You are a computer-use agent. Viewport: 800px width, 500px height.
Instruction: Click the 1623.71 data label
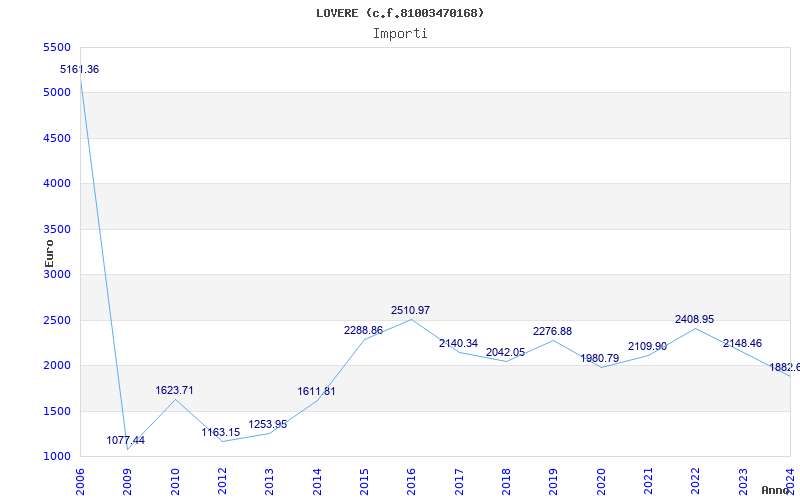(174, 390)
